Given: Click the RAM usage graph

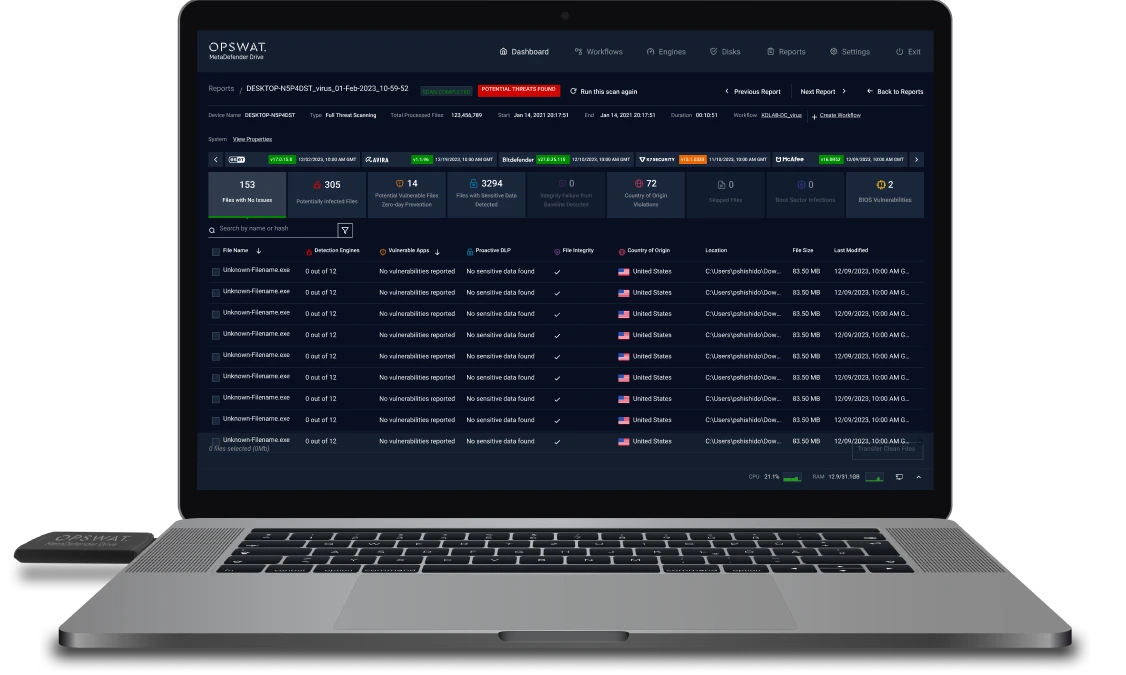Looking at the screenshot, I should click(x=874, y=477).
